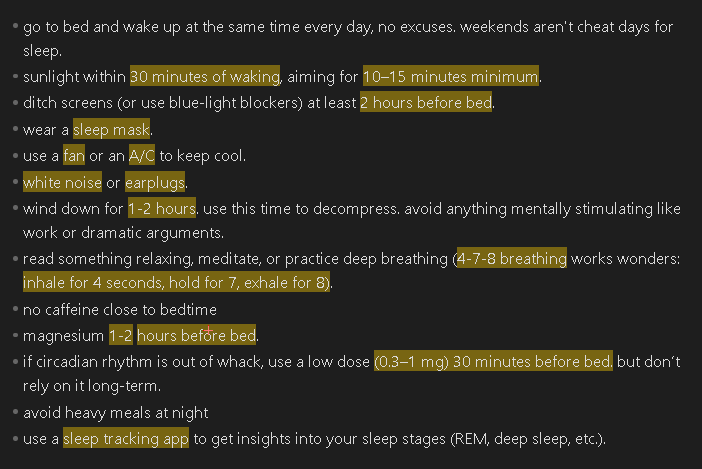
Task: Click highlighted 'hours before bed' in magnesium line
Action: (197, 335)
